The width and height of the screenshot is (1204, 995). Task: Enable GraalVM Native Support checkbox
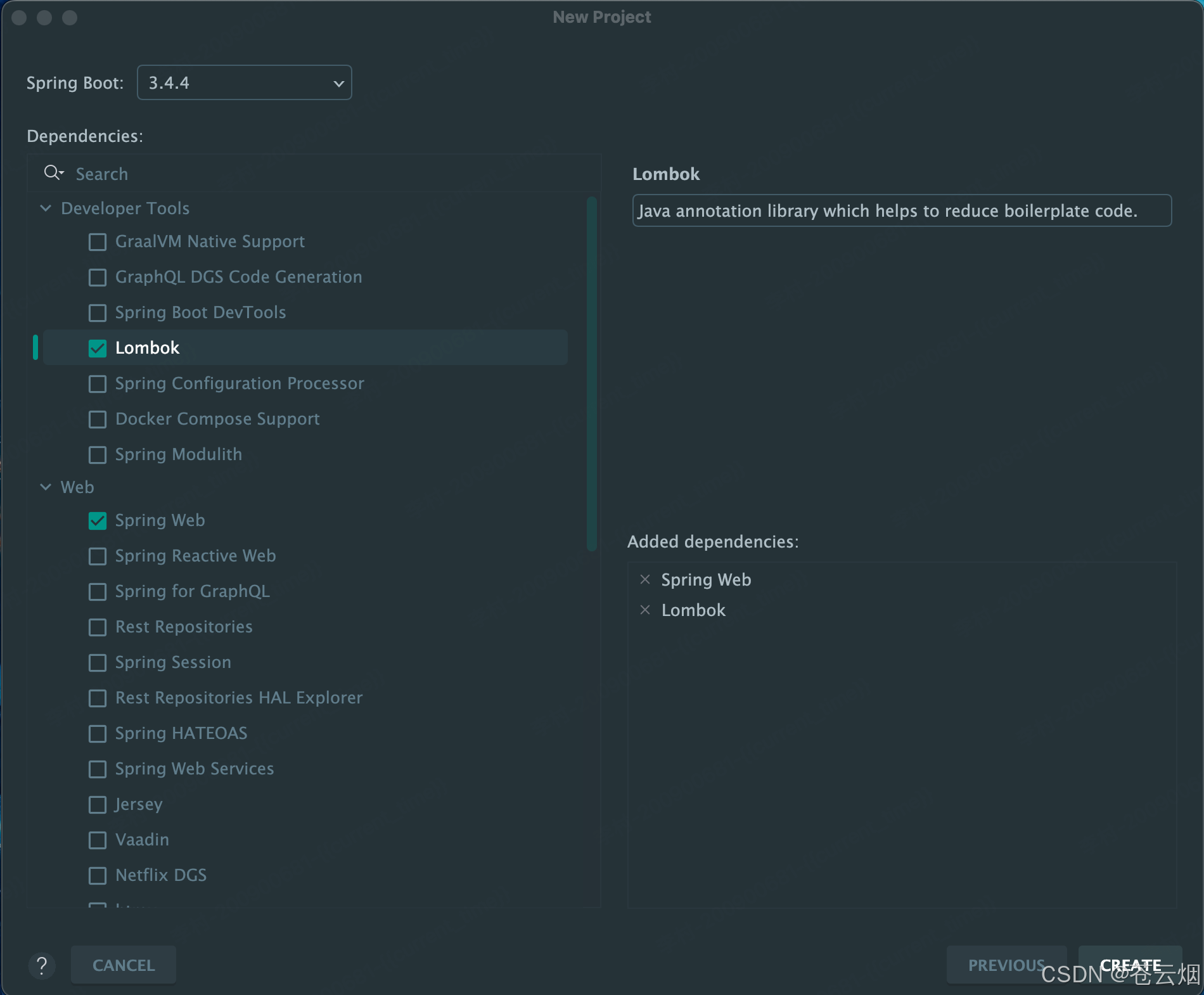pyautogui.click(x=98, y=242)
